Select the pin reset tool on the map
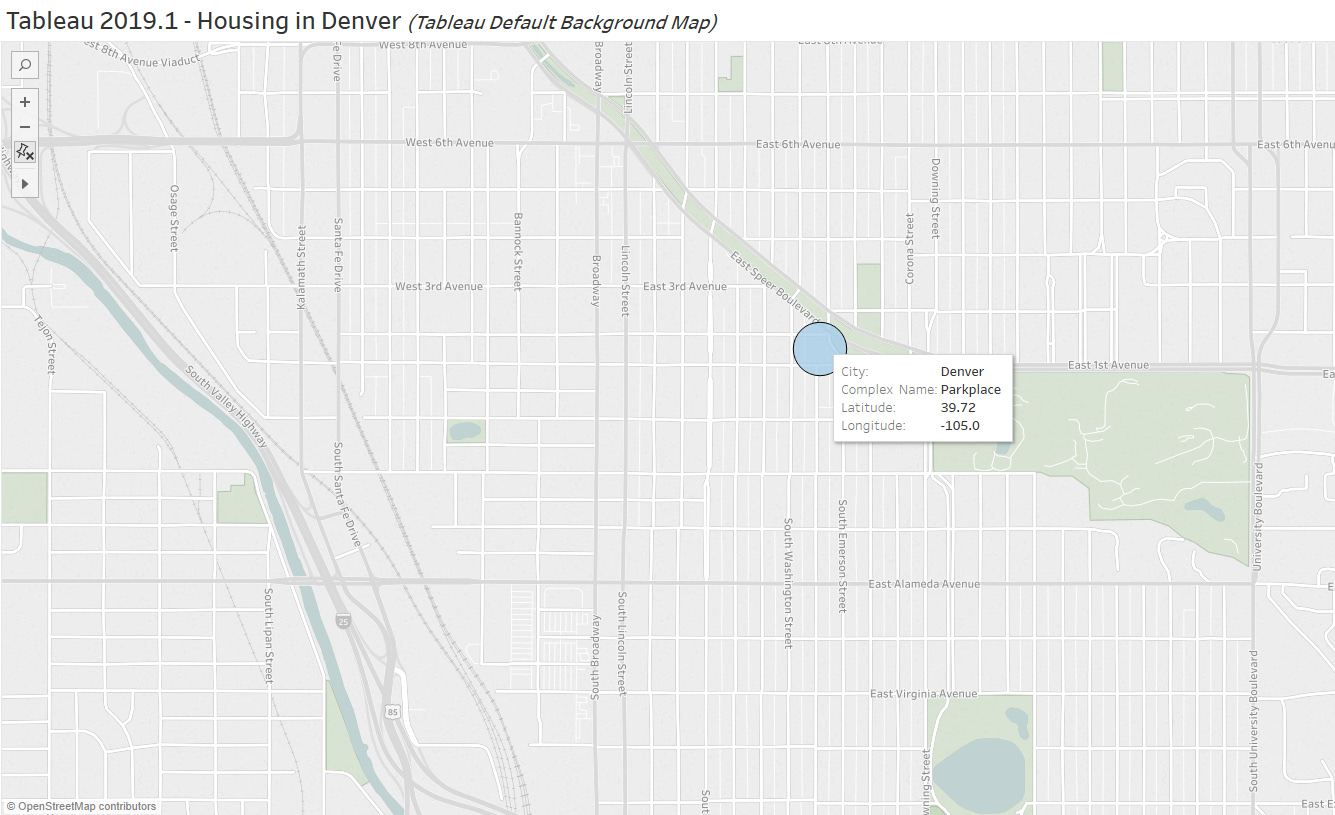 (x=24, y=152)
